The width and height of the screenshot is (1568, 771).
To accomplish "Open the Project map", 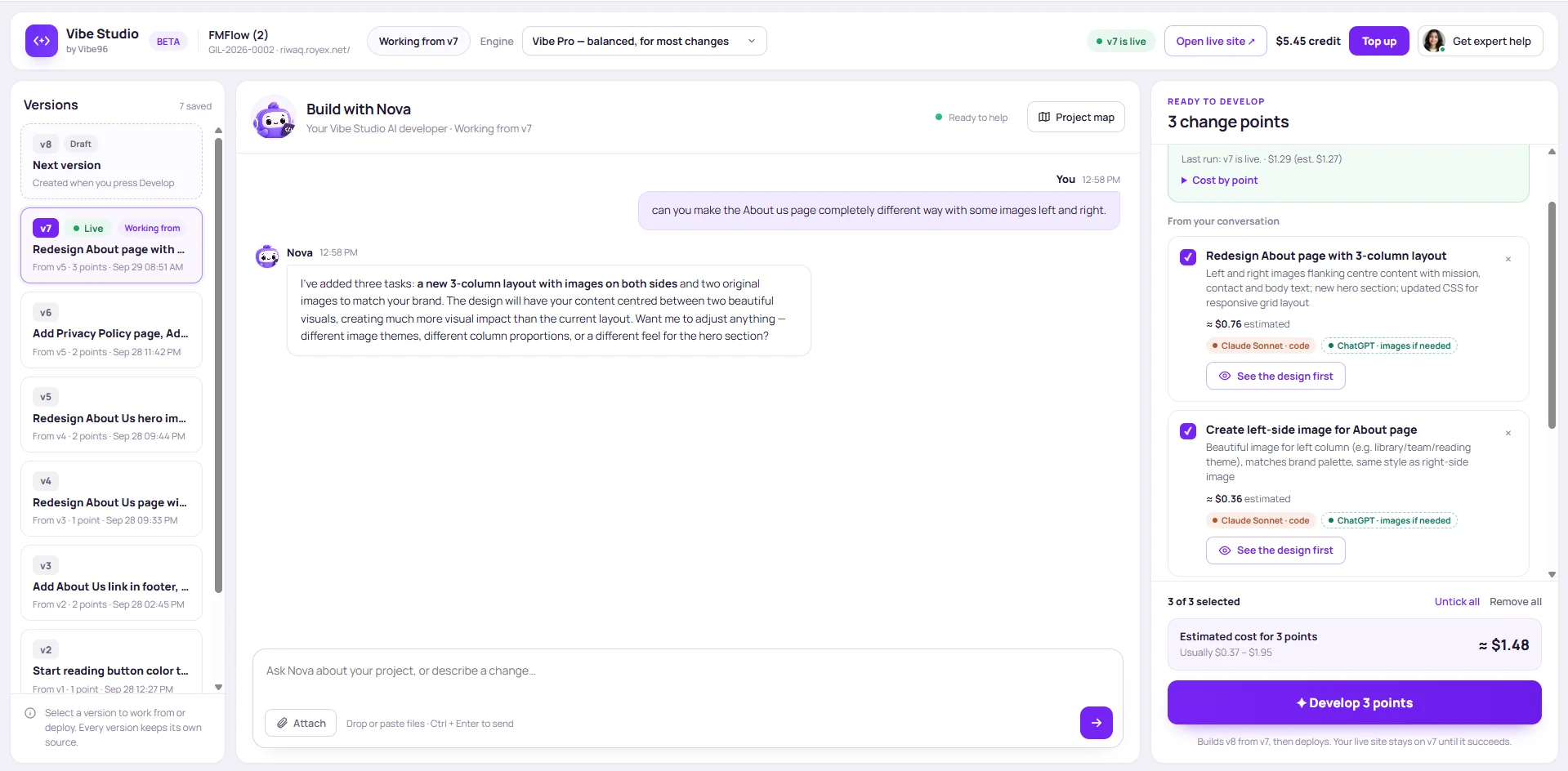I will 1075,117.
